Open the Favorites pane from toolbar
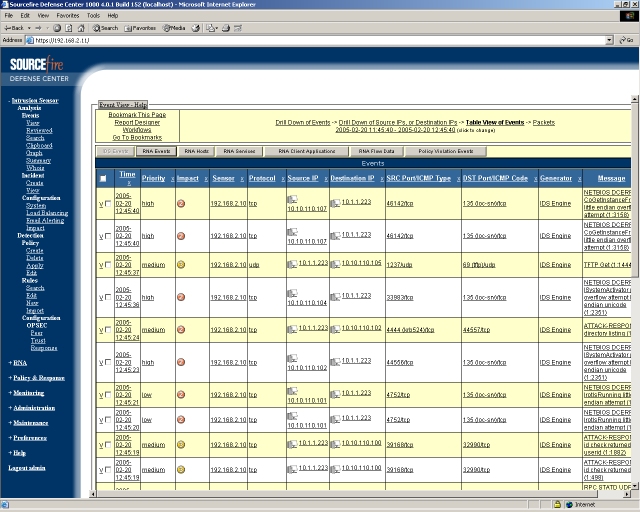The width and height of the screenshot is (640, 512). point(140,28)
